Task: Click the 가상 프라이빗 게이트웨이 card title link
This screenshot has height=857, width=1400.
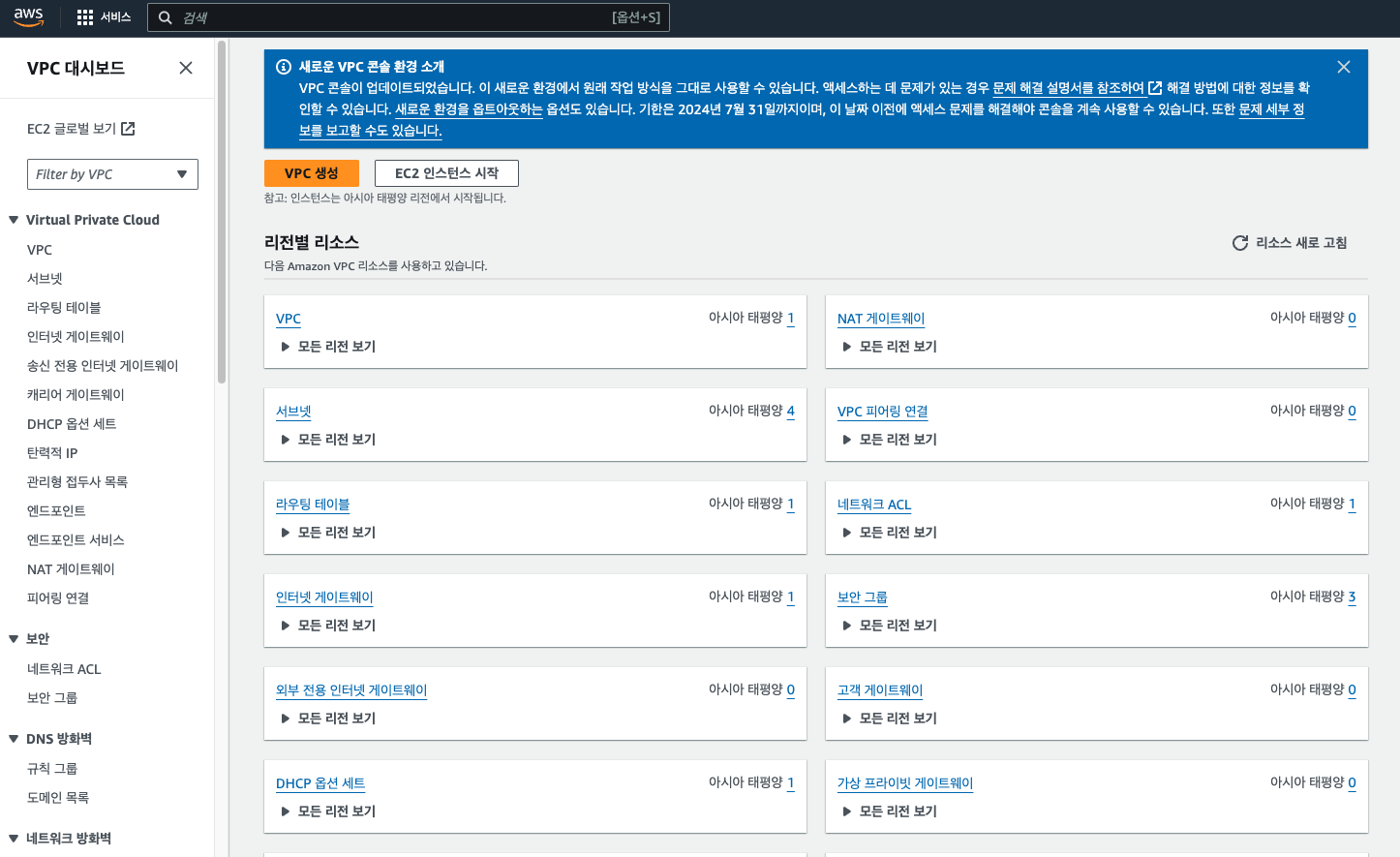Action: [905, 783]
